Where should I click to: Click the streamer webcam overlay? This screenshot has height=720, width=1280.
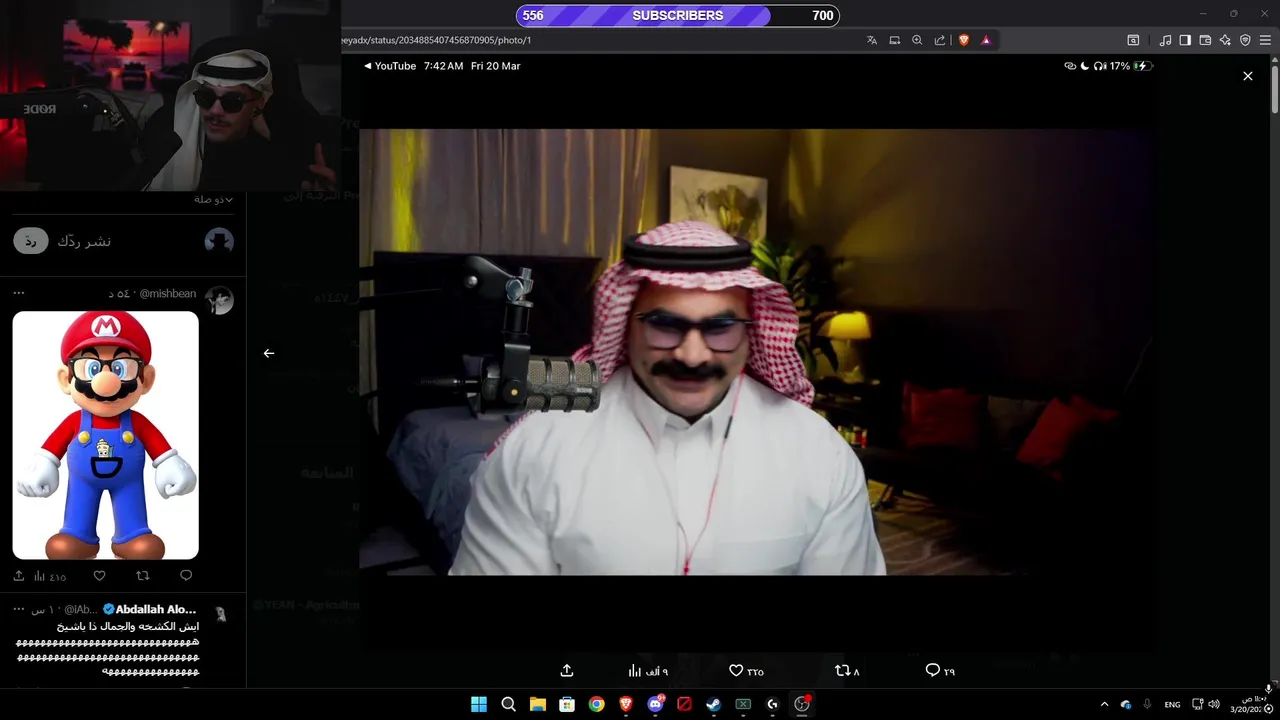click(x=170, y=95)
